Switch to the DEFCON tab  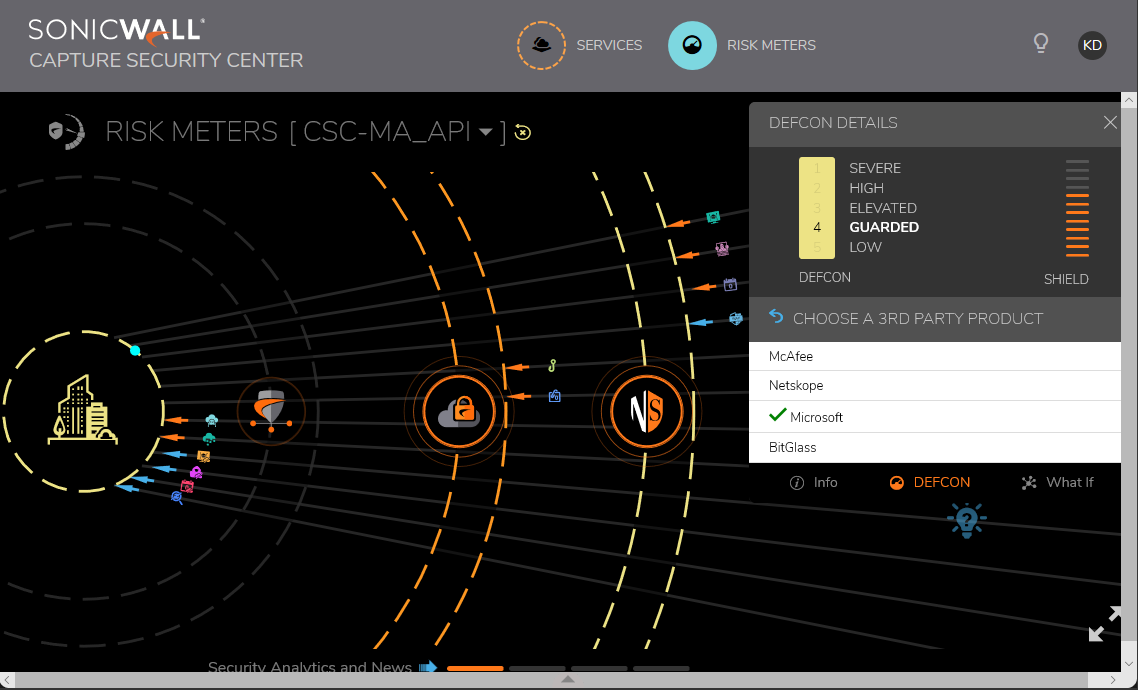930,482
